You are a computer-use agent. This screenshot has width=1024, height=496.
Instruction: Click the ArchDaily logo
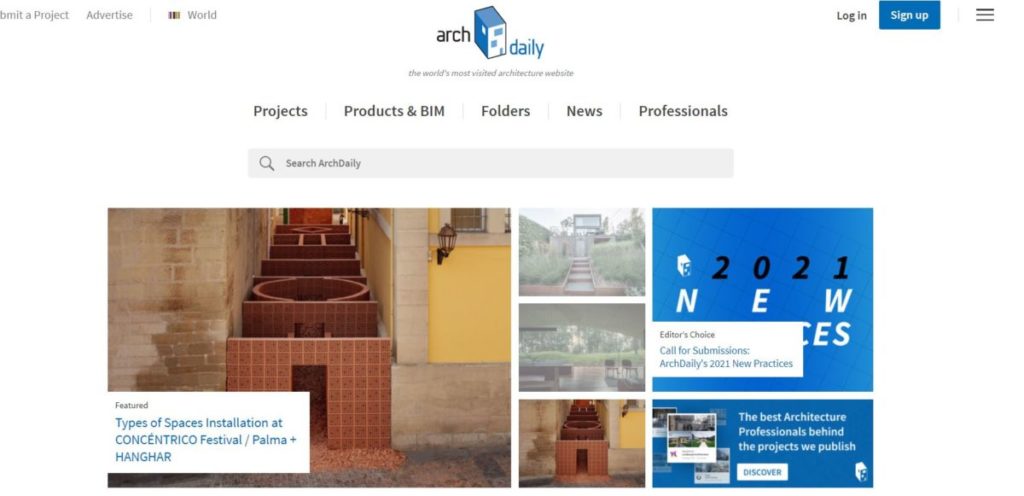(490, 33)
